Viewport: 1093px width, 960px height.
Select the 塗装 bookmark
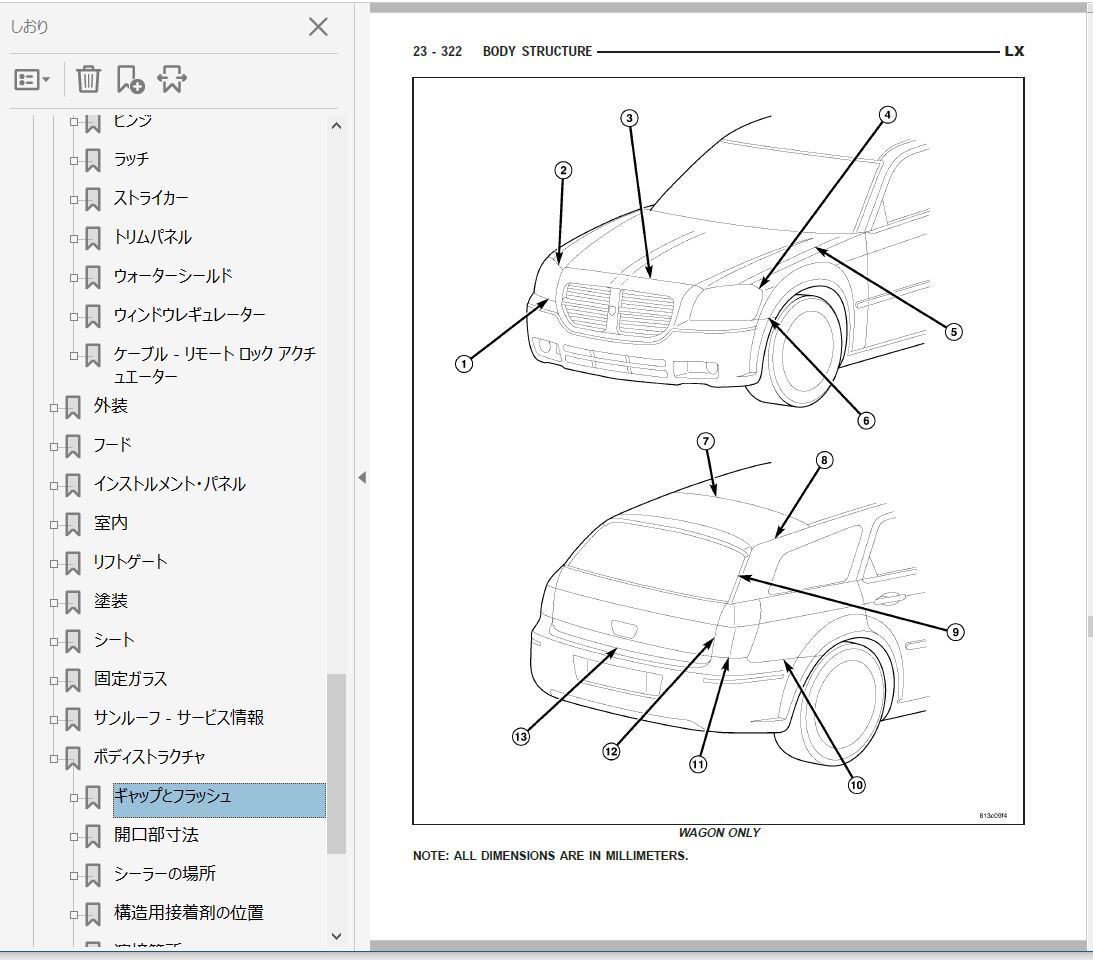111,601
